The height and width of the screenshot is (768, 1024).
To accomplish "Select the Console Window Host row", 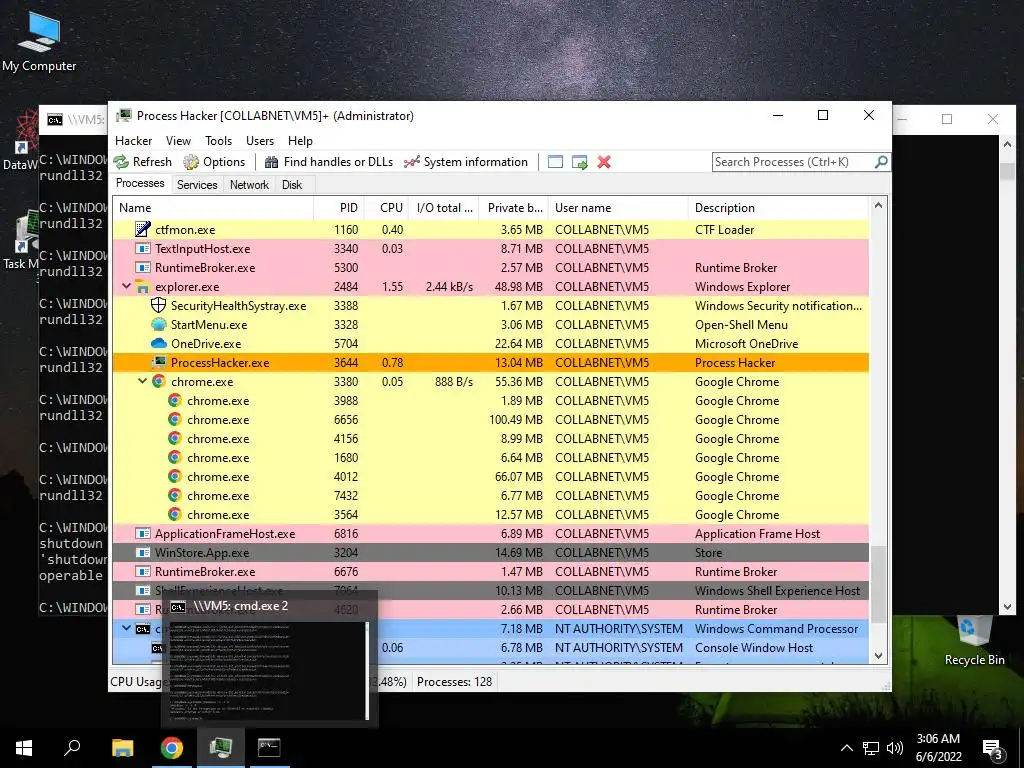I will tap(490, 647).
